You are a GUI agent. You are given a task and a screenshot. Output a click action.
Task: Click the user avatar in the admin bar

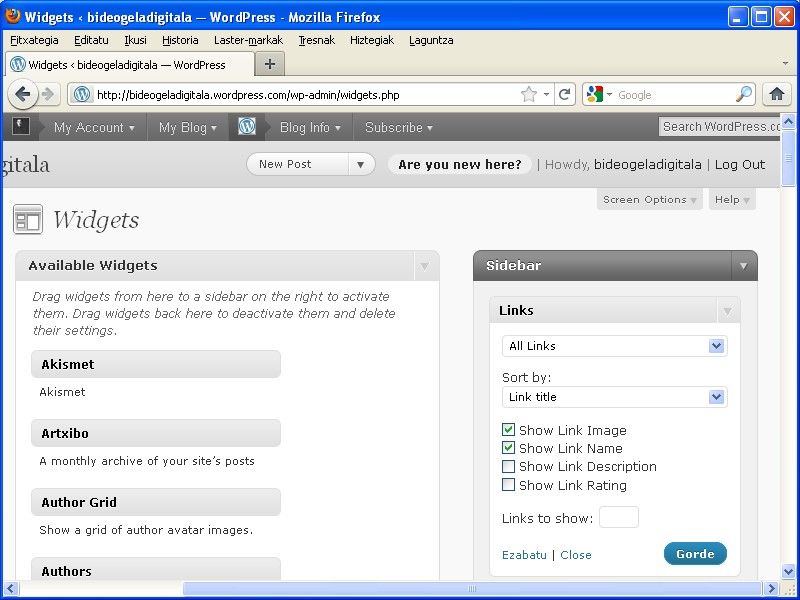click(x=21, y=127)
